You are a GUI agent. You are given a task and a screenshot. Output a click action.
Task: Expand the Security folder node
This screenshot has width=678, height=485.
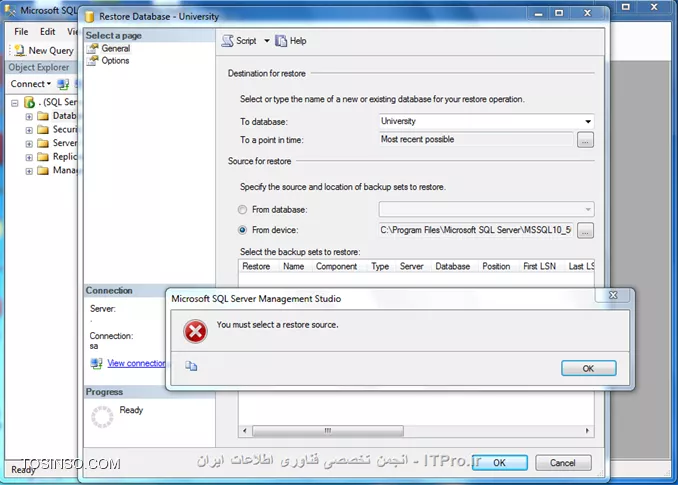click(29, 130)
